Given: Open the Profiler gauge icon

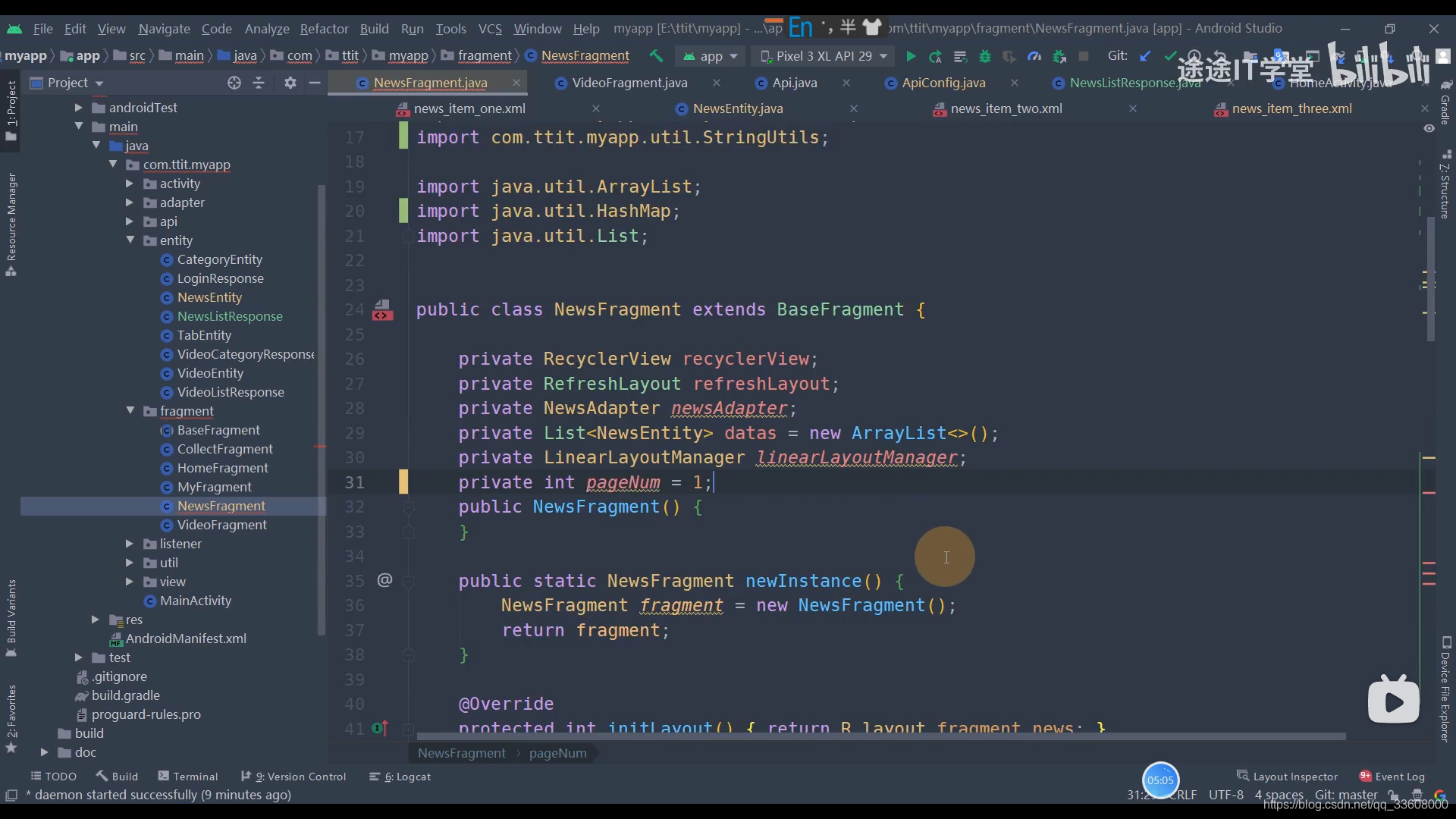Looking at the screenshot, I should (x=1034, y=56).
